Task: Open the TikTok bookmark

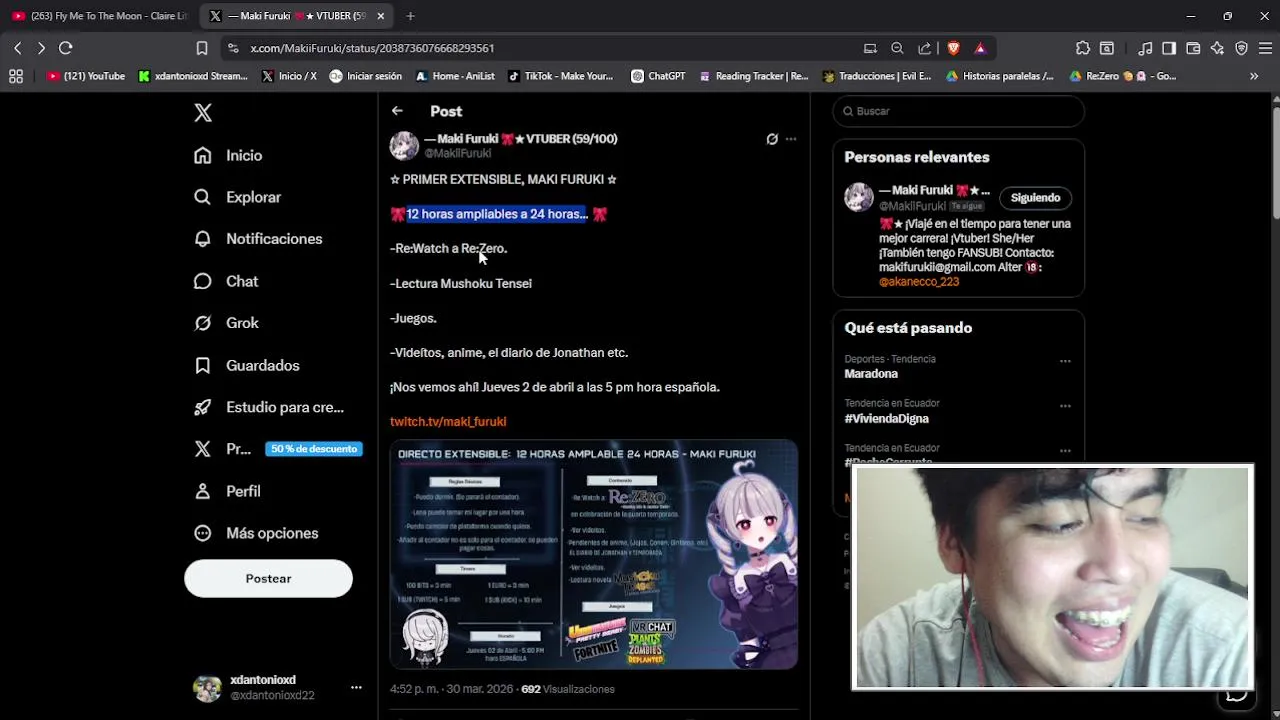Action: click(561, 76)
